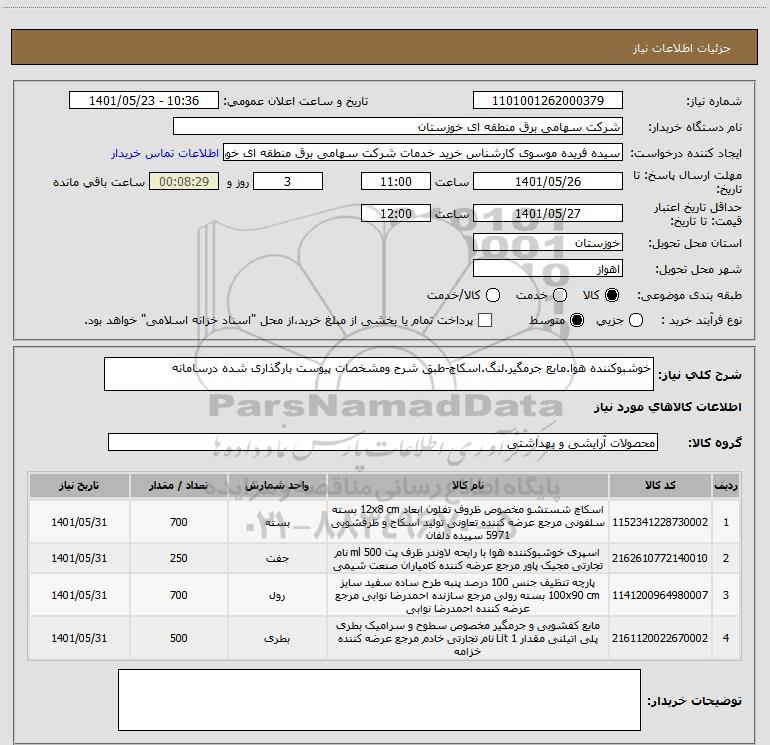Click the delivery city field اهواز
Image resolution: width=770 pixels, height=745 pixels.
(x=547, y=270)
